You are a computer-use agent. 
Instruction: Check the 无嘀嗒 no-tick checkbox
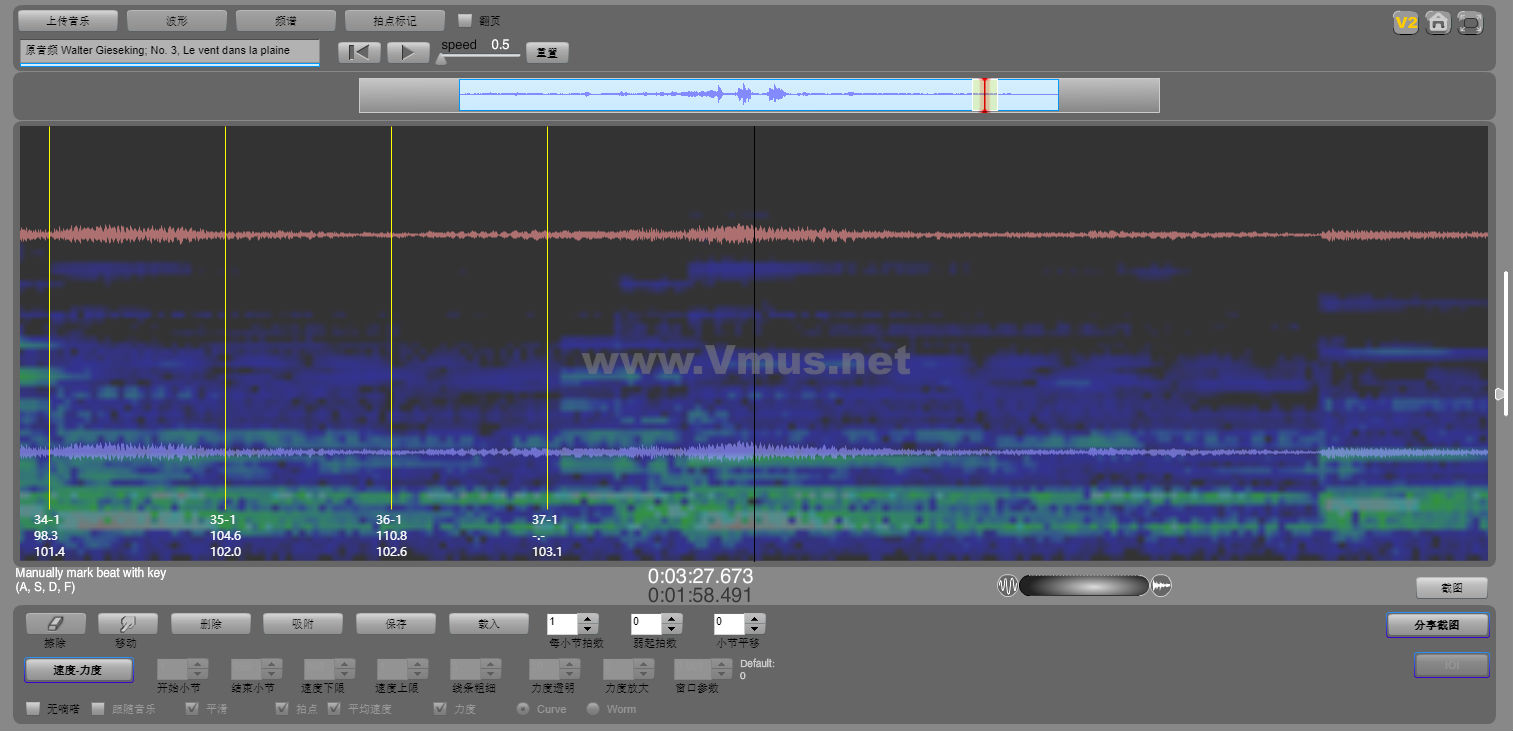click(33, 709)
